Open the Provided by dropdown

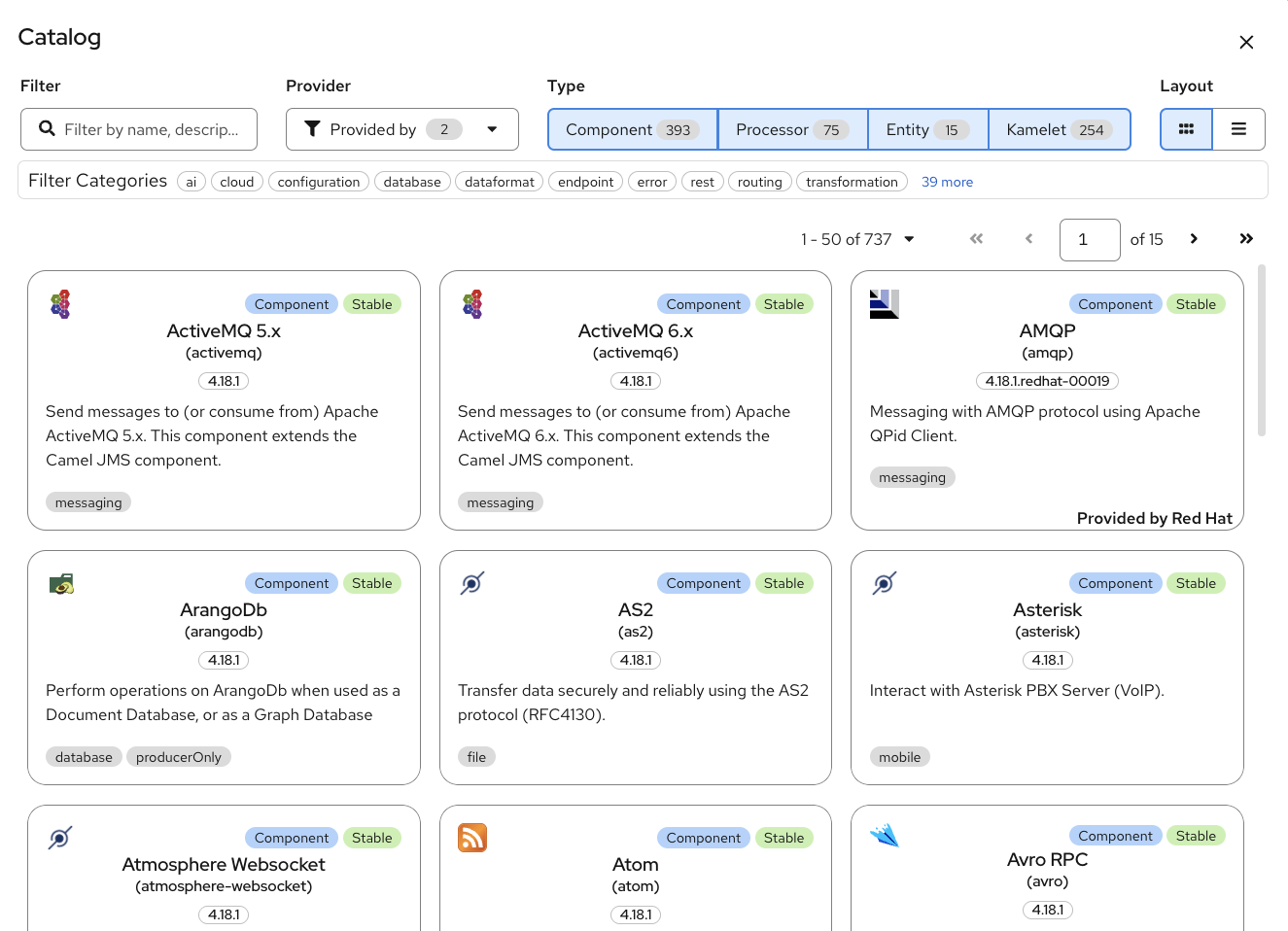[x=402, y=129]
